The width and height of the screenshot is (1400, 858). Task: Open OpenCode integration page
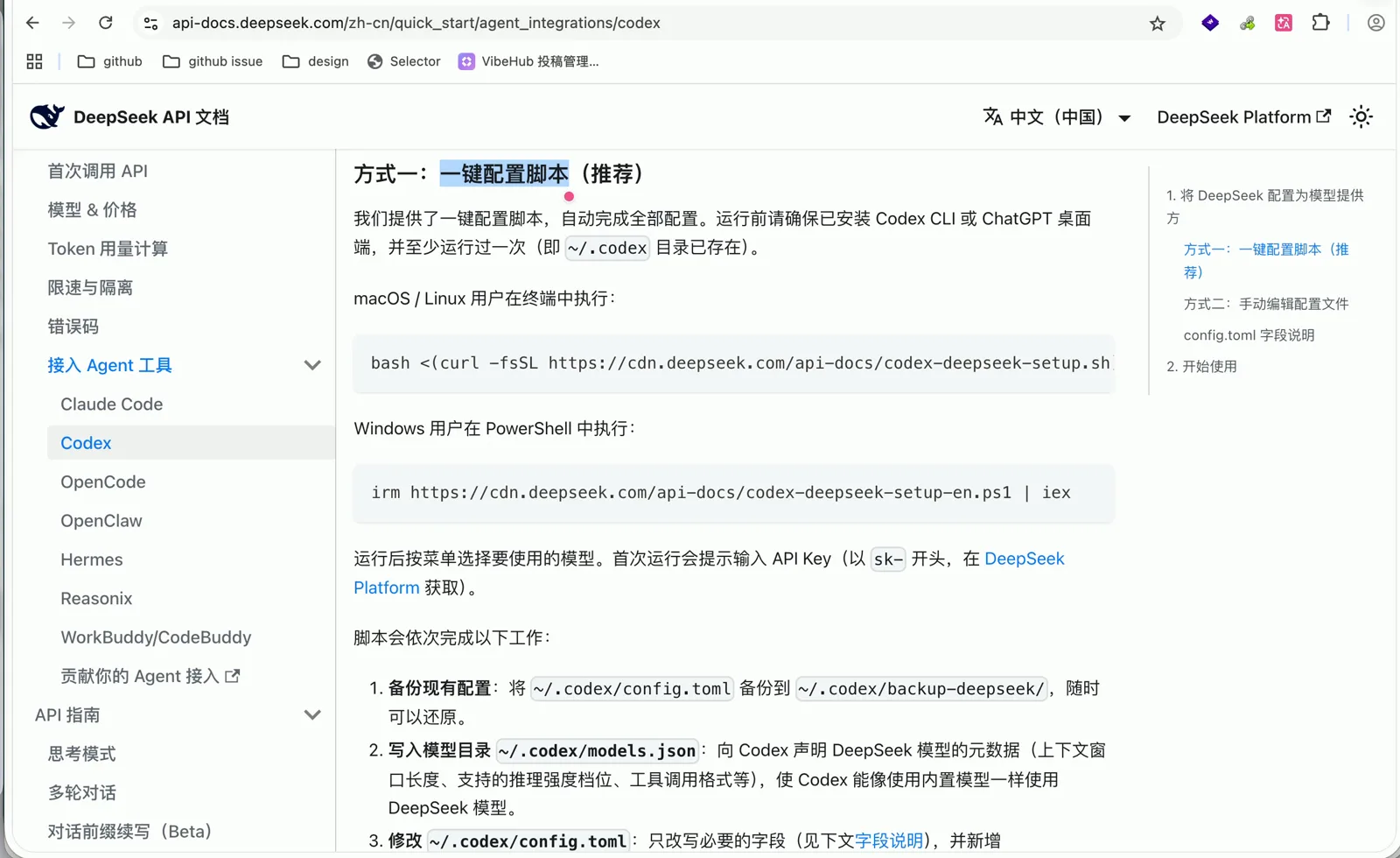coord(103,482)
